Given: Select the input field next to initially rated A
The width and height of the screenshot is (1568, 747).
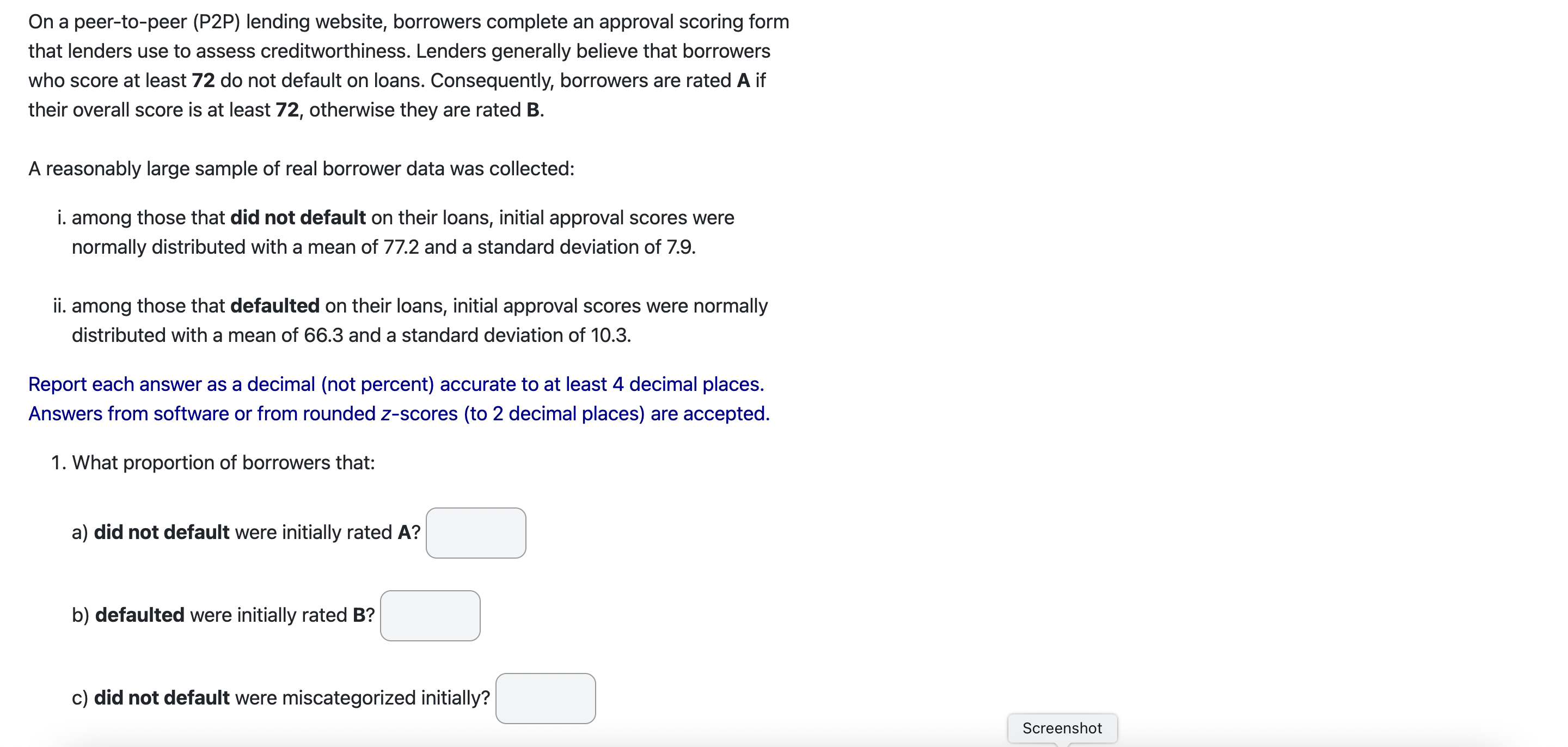Looking at the screenshot, I should pos(476,532).
